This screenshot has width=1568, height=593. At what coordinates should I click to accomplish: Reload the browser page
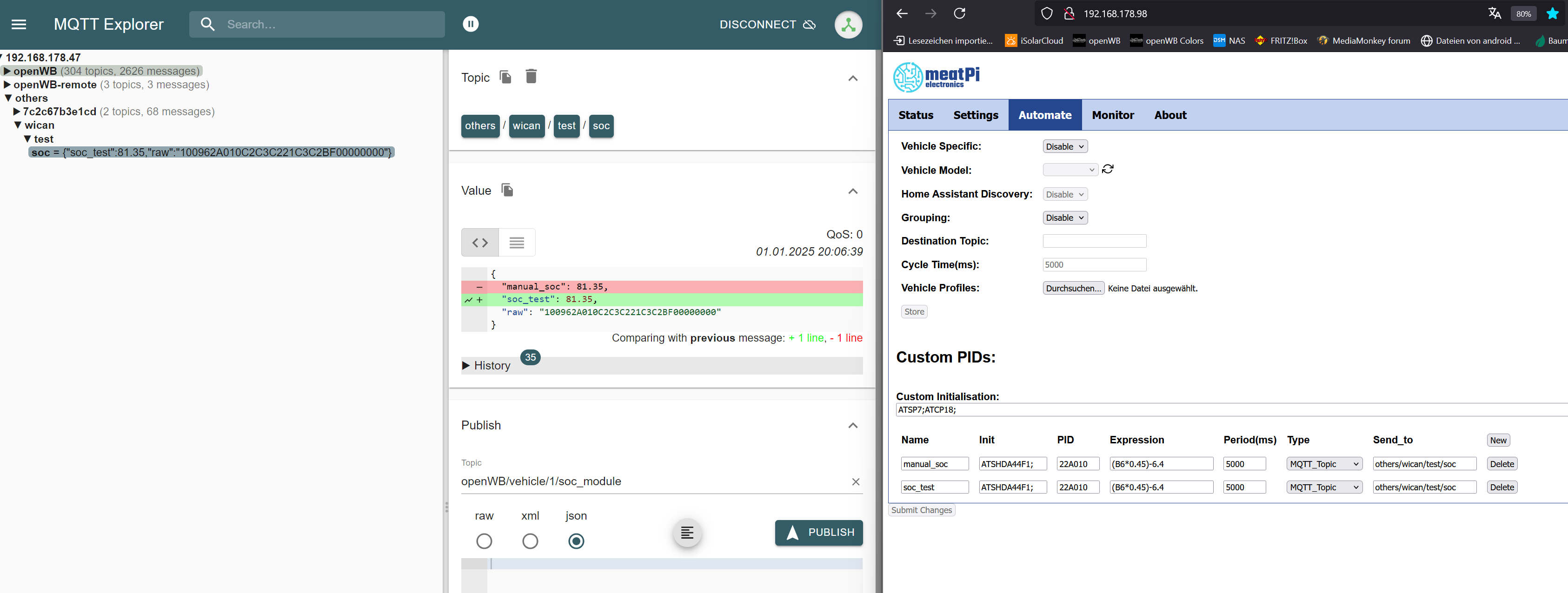959,13
